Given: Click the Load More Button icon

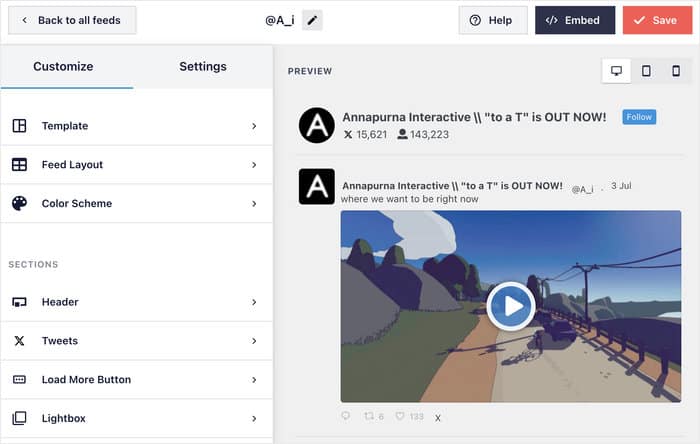Looking at the screenshot, I should pyautogui.click(x=19, y=380).
